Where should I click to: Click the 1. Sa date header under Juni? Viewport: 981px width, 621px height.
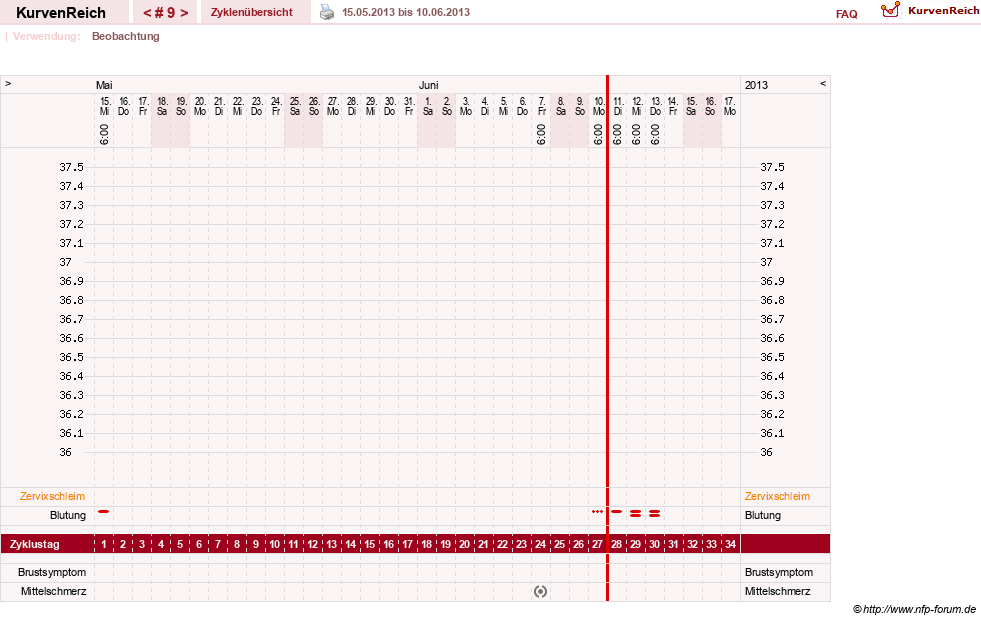point(428,106)
